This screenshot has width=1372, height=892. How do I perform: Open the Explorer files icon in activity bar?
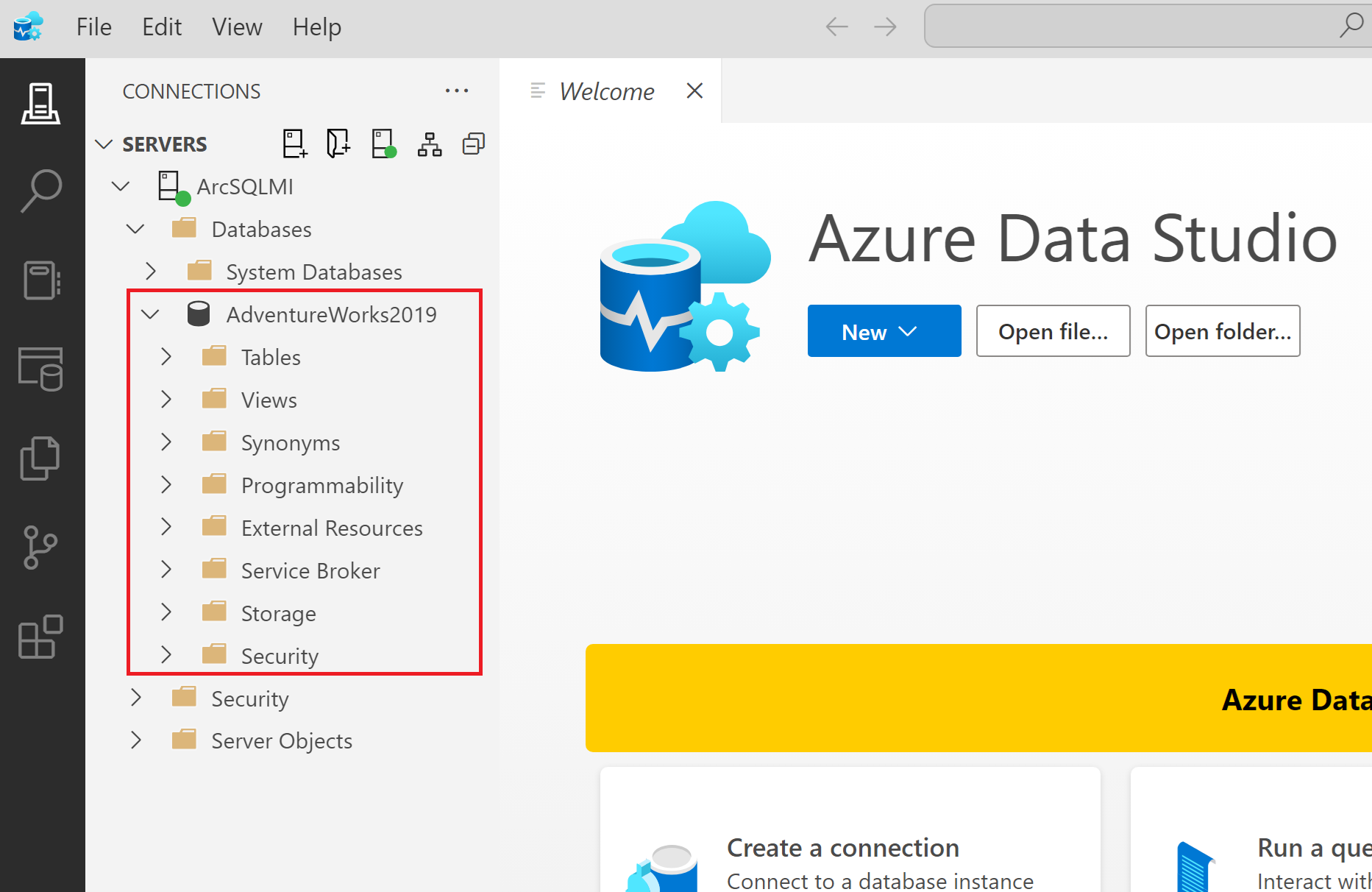coord(41,458)
